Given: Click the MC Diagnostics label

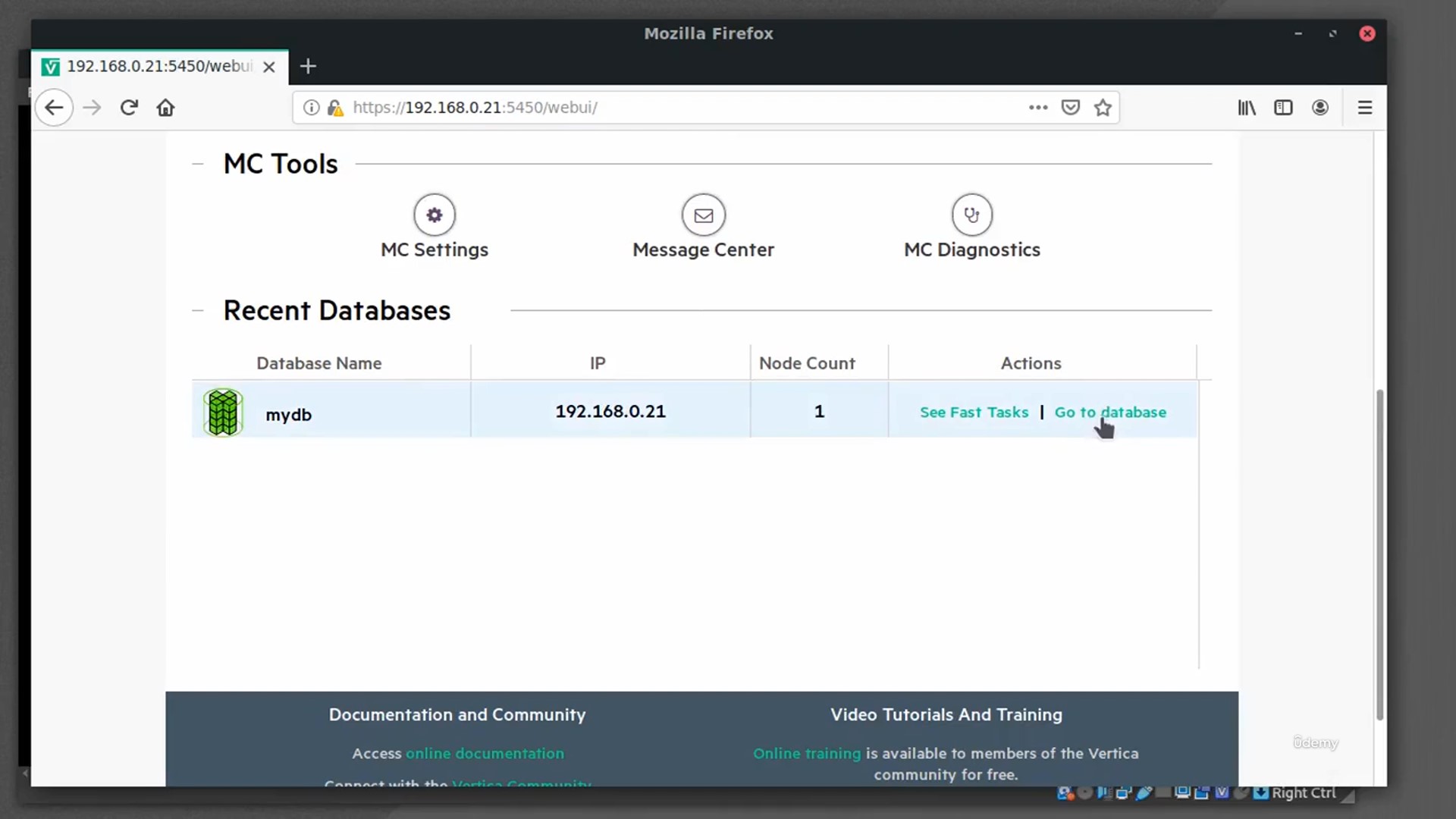Looking at the screenshot, I should [x=972, y=249].
